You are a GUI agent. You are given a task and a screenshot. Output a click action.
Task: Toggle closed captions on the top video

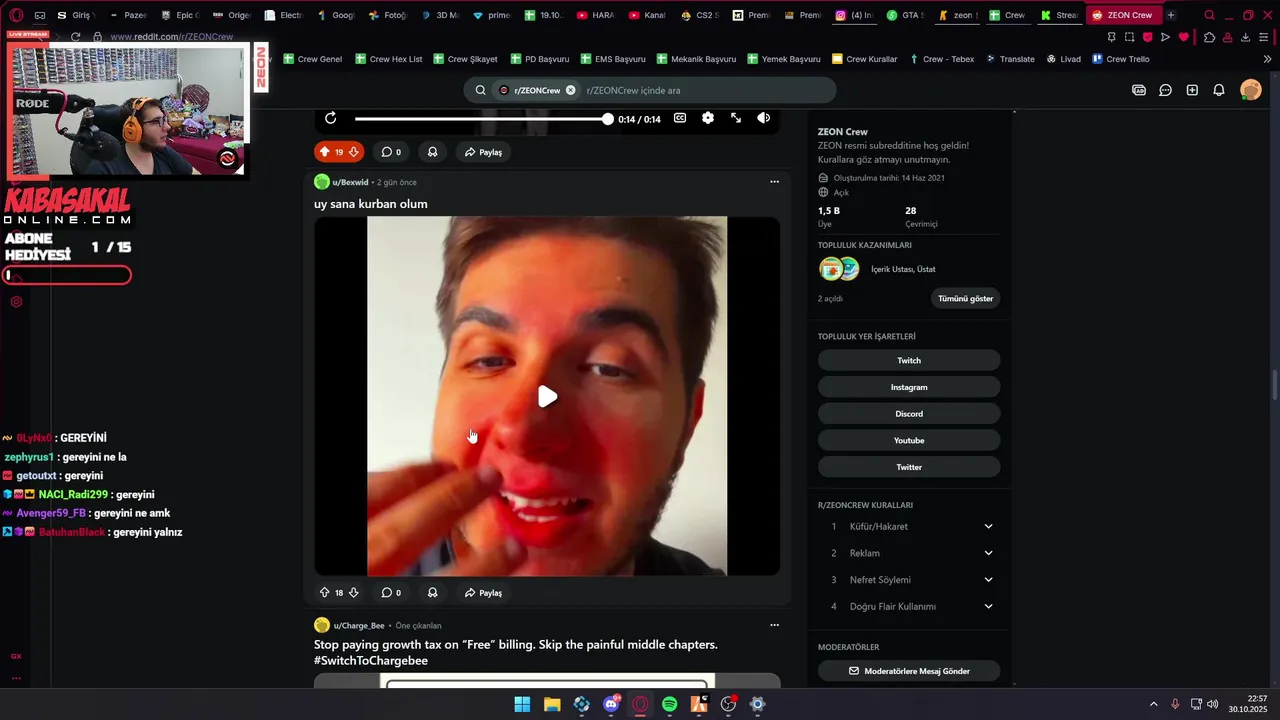coord(680,118)
